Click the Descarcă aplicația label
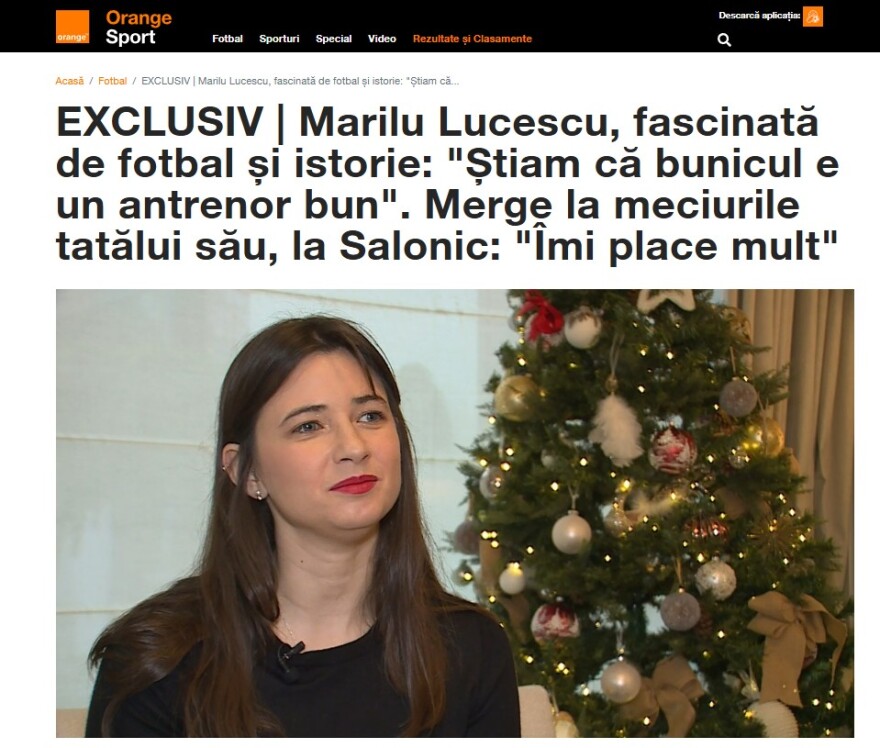 pyautogui.click(x=759, y=16)
